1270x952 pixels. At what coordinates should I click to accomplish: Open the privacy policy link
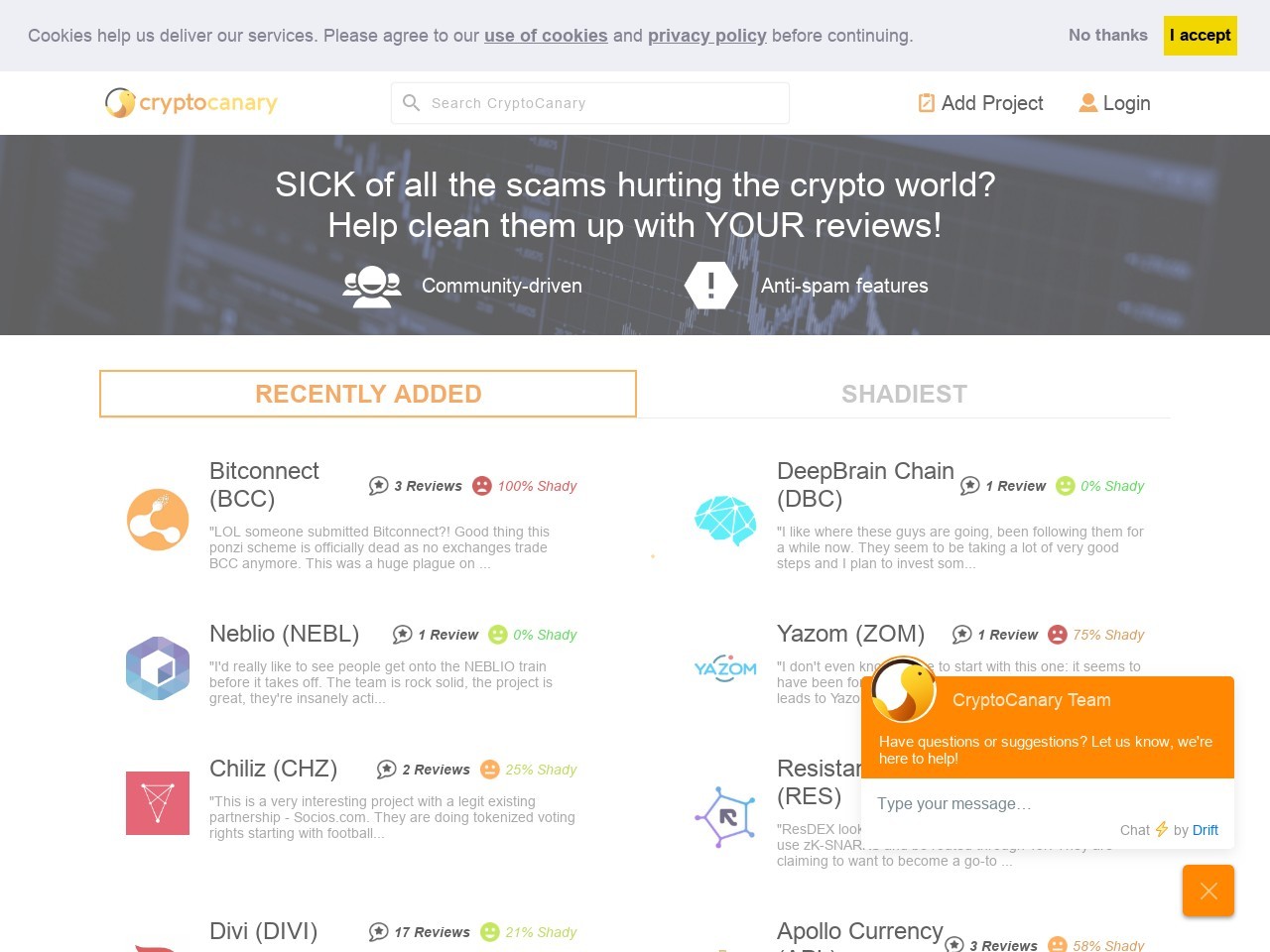click(707, 36)
